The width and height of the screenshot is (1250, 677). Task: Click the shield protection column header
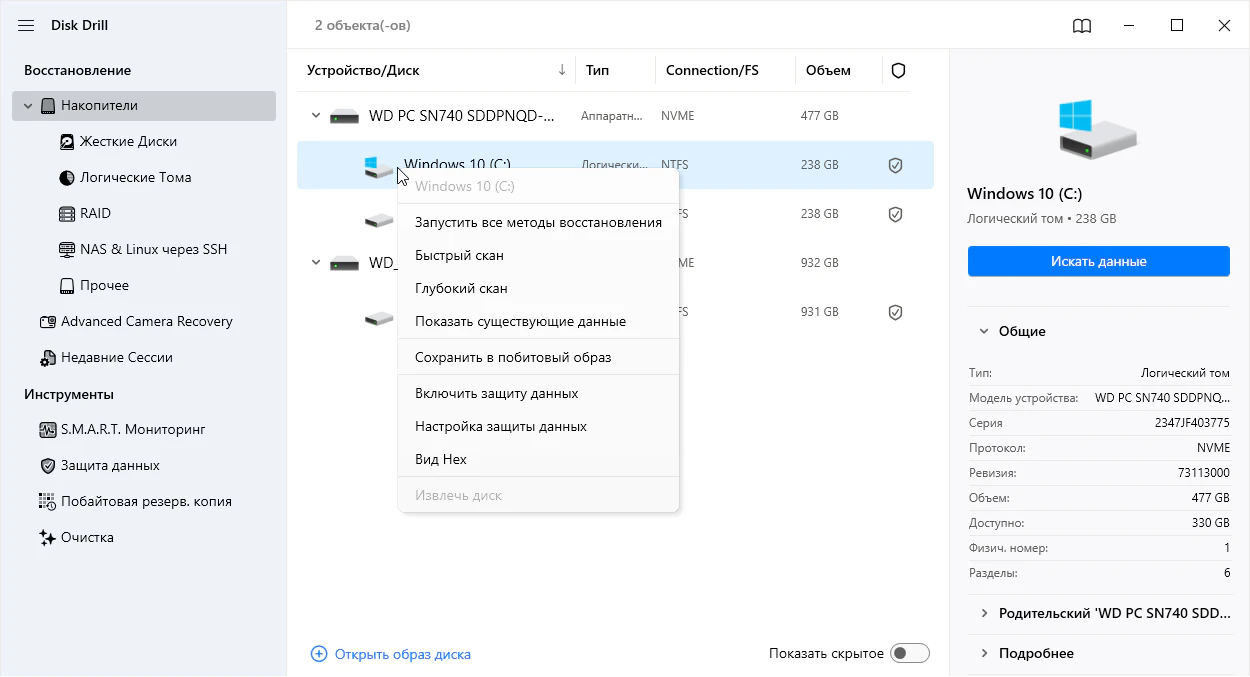(x=898, y=71)
